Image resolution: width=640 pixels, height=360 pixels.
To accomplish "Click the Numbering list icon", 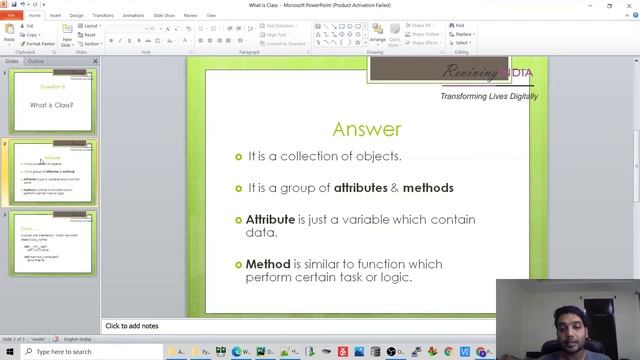I will 213,29.
